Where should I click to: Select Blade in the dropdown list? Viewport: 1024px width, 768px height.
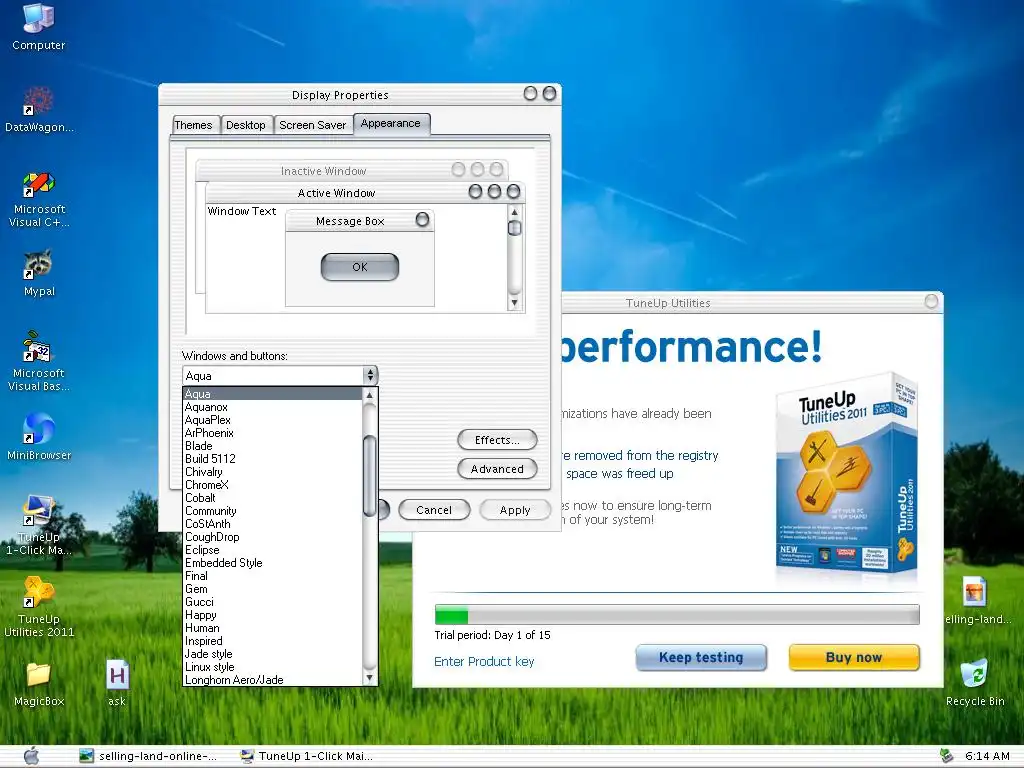pyautogui.click(x=272, y=446)
